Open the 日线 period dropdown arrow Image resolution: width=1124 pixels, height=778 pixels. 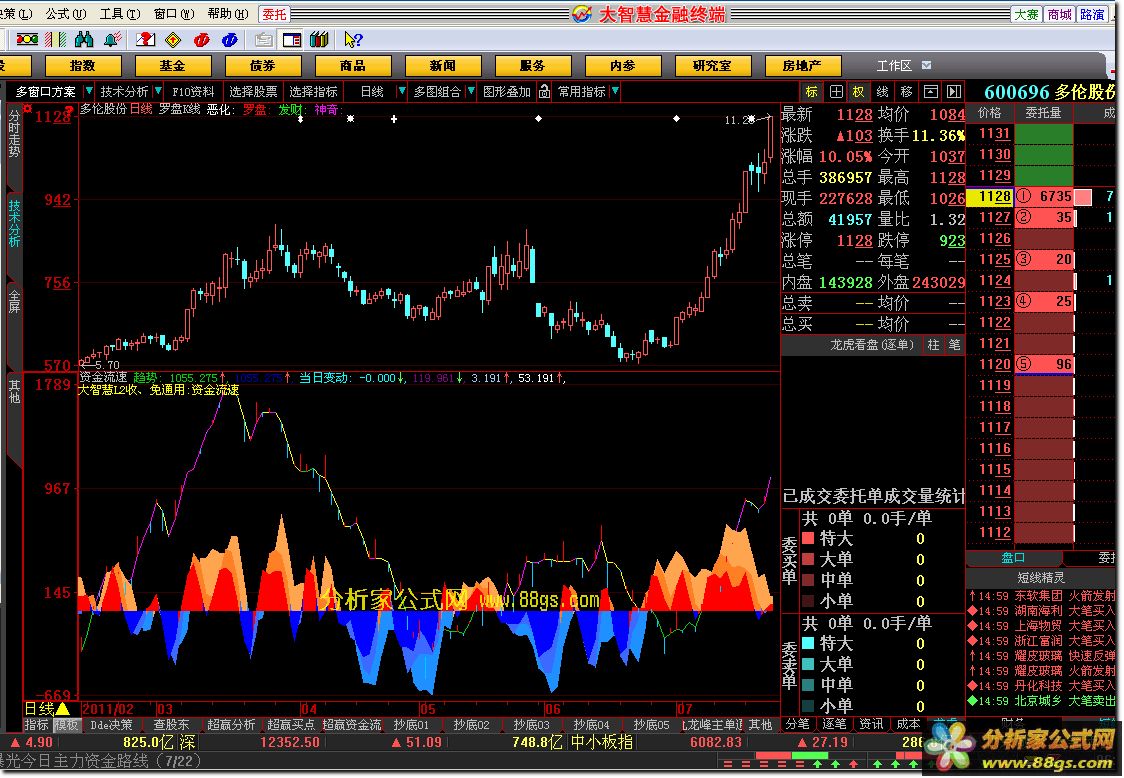click(x=401, y=91)
